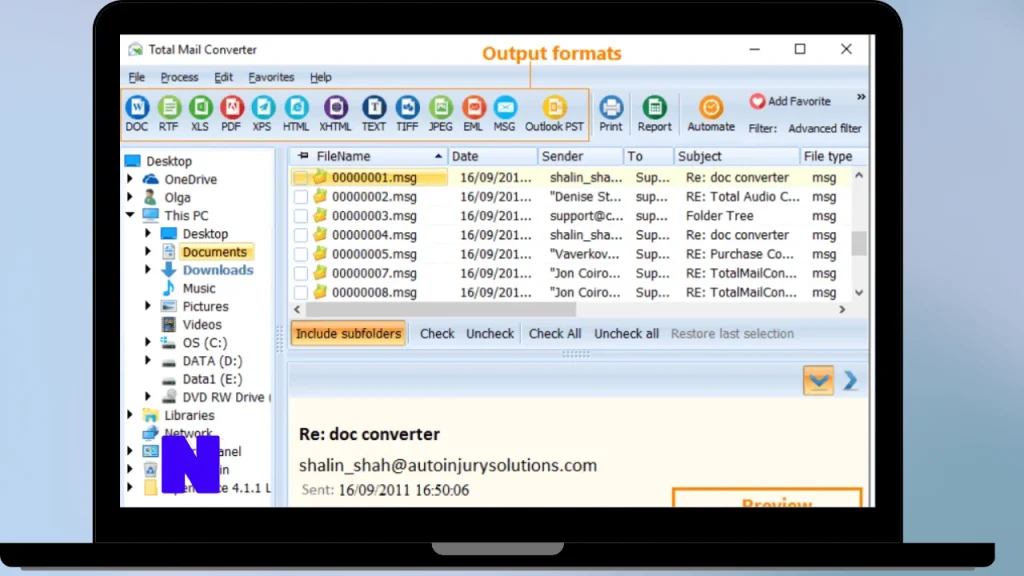
Task: Convert emails to HTML
Action: (296, 114)
